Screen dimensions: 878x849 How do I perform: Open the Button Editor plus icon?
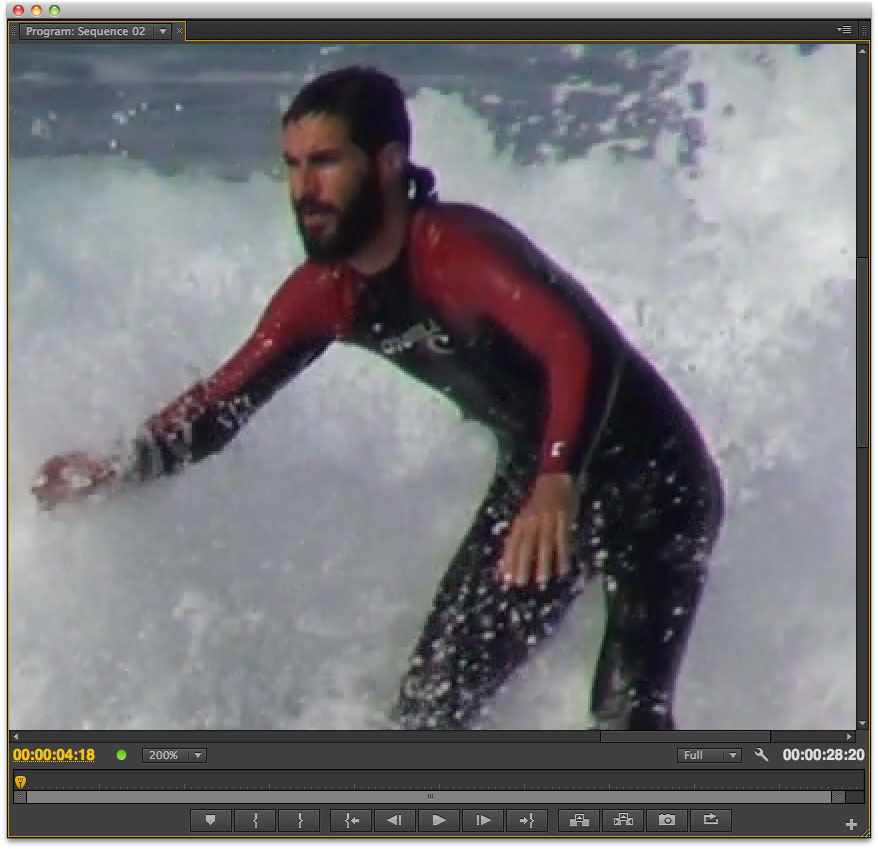click(851, 825)
